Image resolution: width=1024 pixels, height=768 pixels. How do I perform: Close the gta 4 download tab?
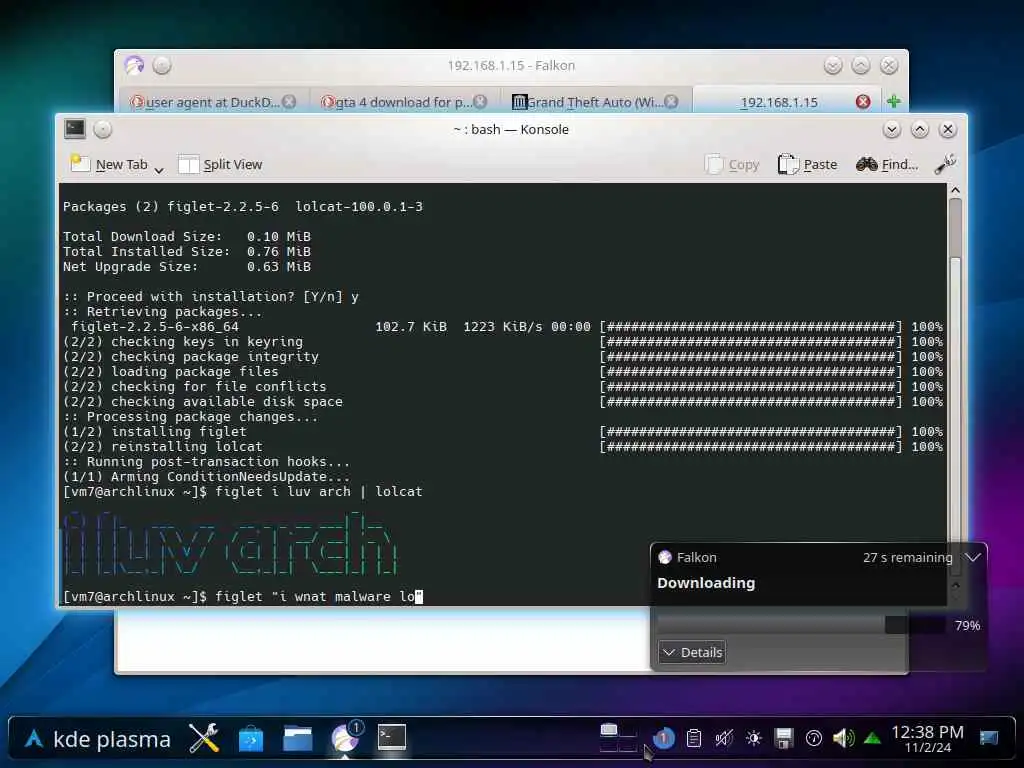(x=480, y=102)
